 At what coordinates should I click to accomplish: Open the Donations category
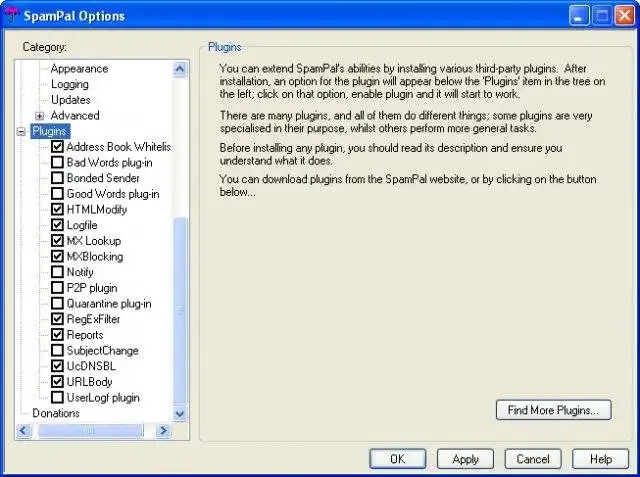[56, 413]
